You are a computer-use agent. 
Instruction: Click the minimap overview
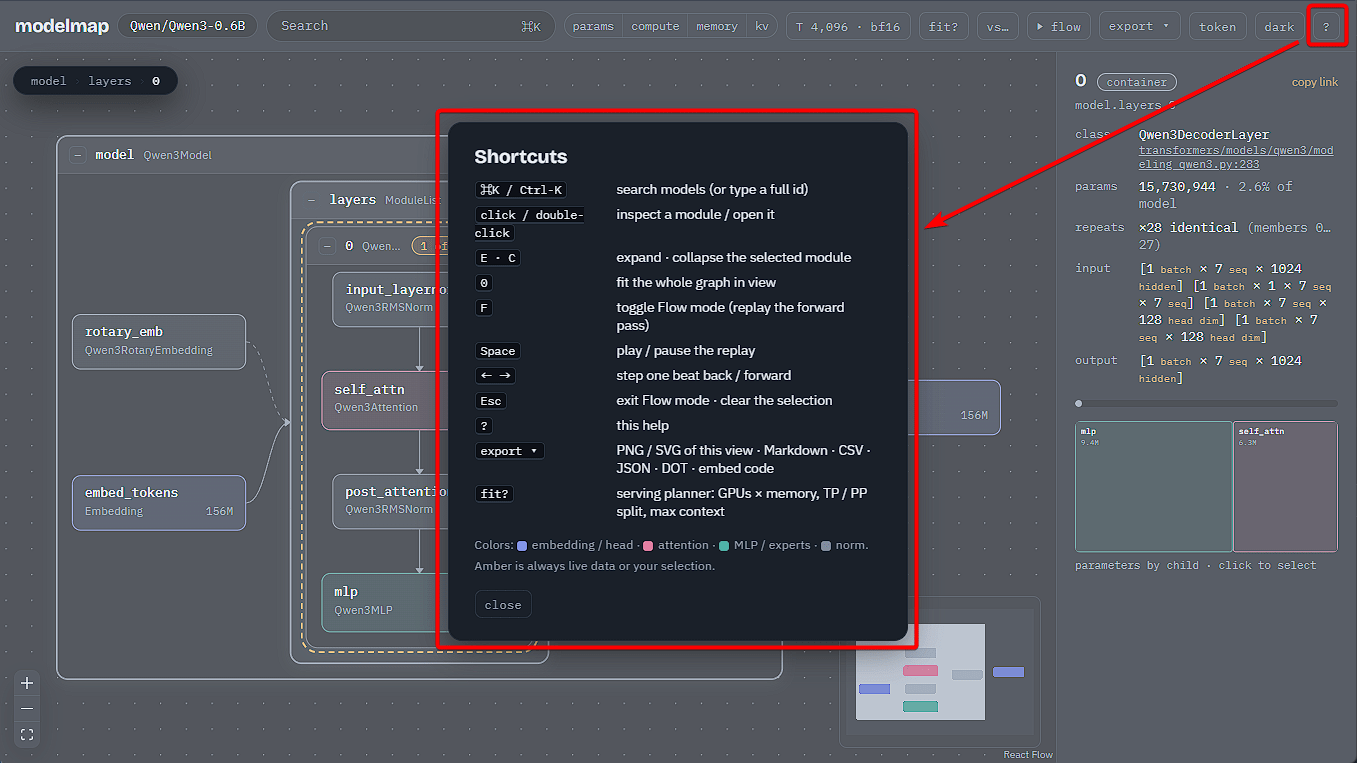click(940, 672)
